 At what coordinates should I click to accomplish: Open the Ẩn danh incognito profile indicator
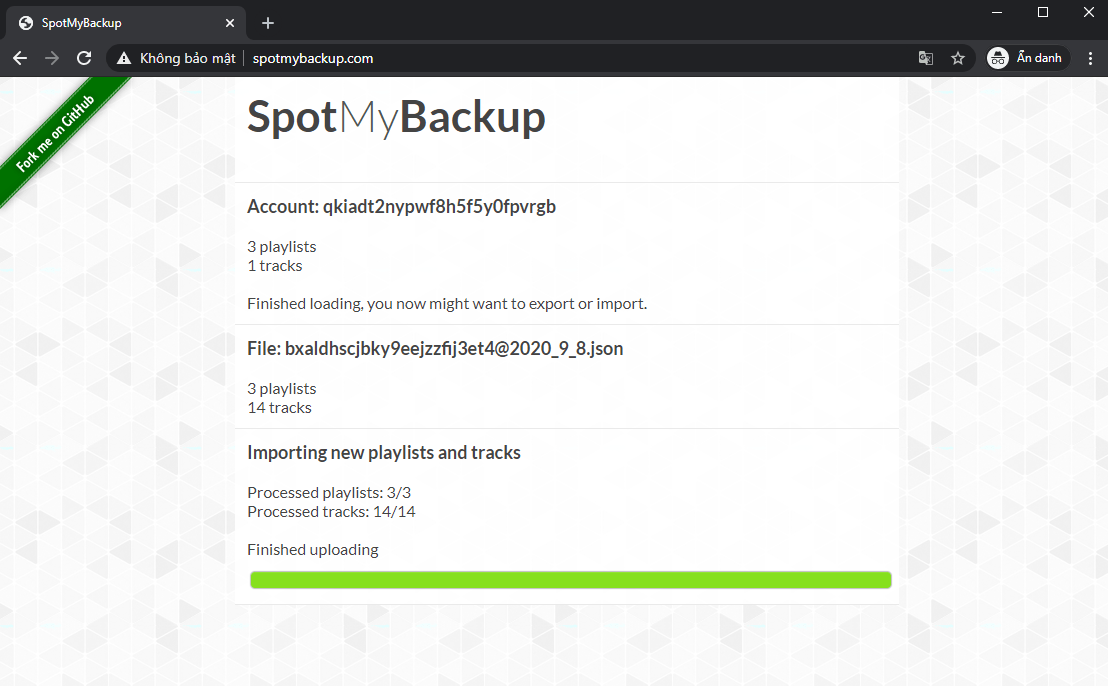[1027, 58]
